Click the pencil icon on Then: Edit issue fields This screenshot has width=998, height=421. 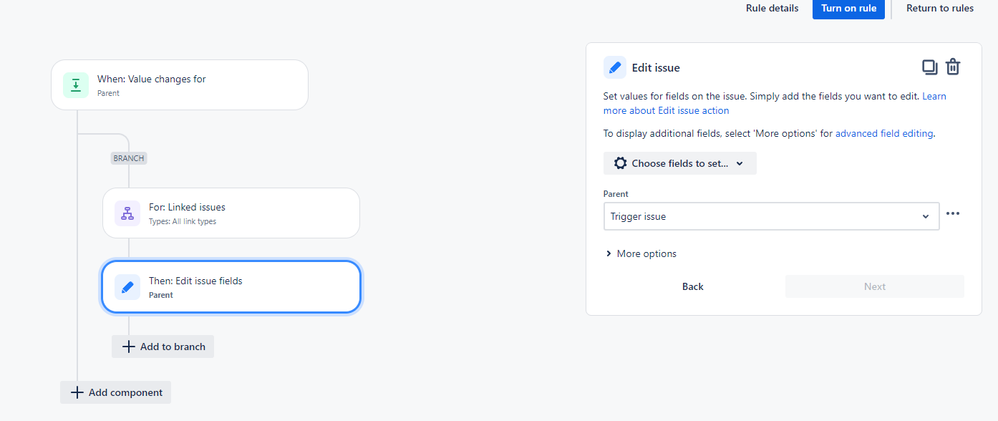(x=127, y=287)
